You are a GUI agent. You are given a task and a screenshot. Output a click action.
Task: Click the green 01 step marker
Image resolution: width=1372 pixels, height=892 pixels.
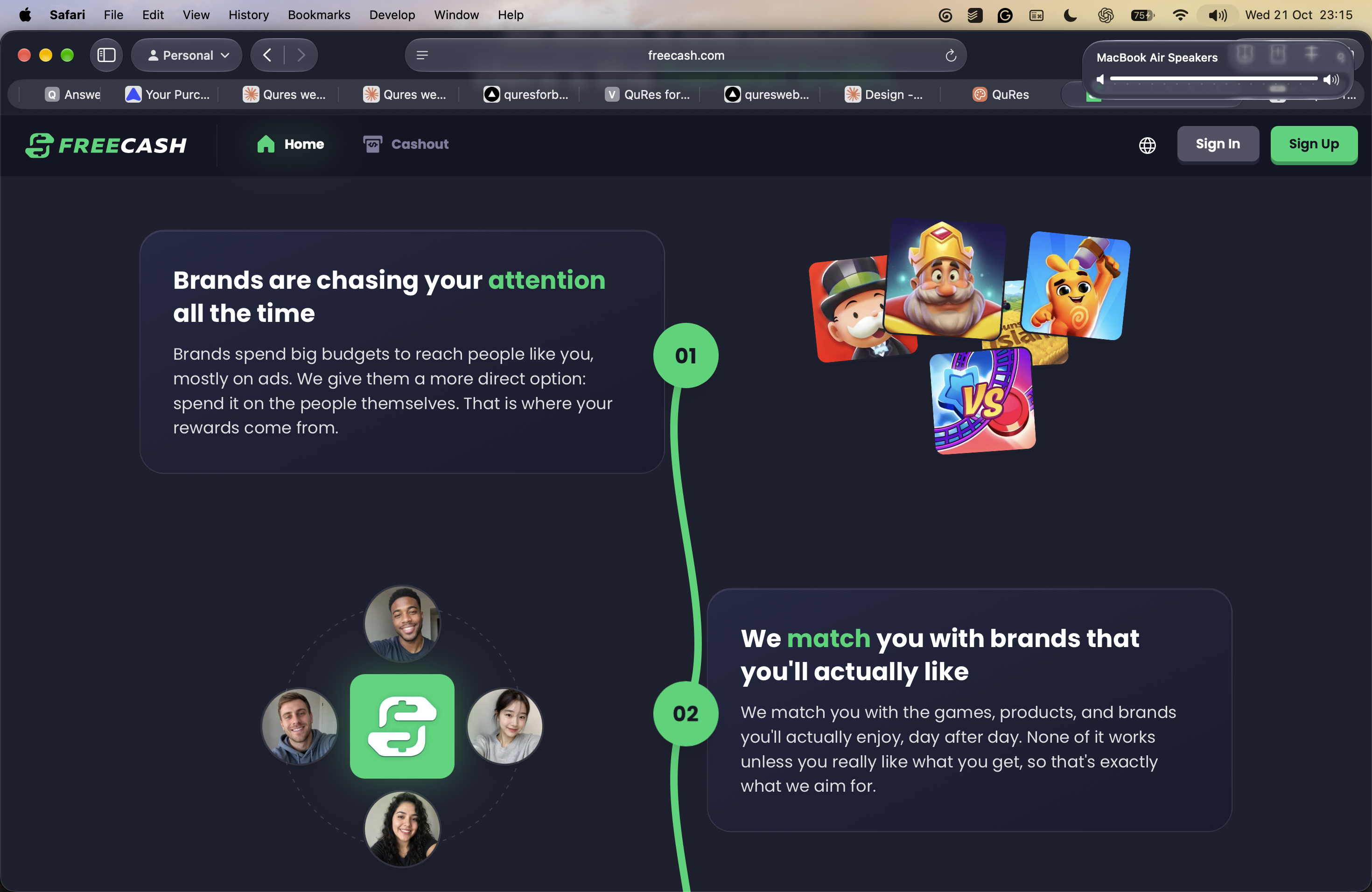click(686, 355)
